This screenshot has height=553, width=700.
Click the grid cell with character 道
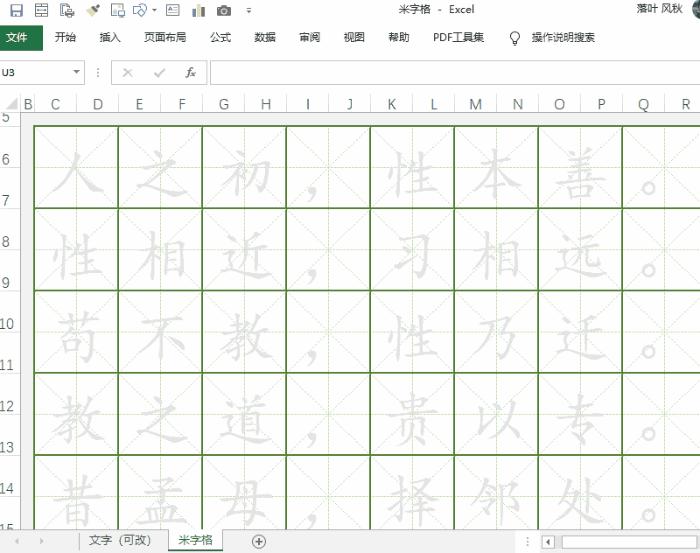244,414
